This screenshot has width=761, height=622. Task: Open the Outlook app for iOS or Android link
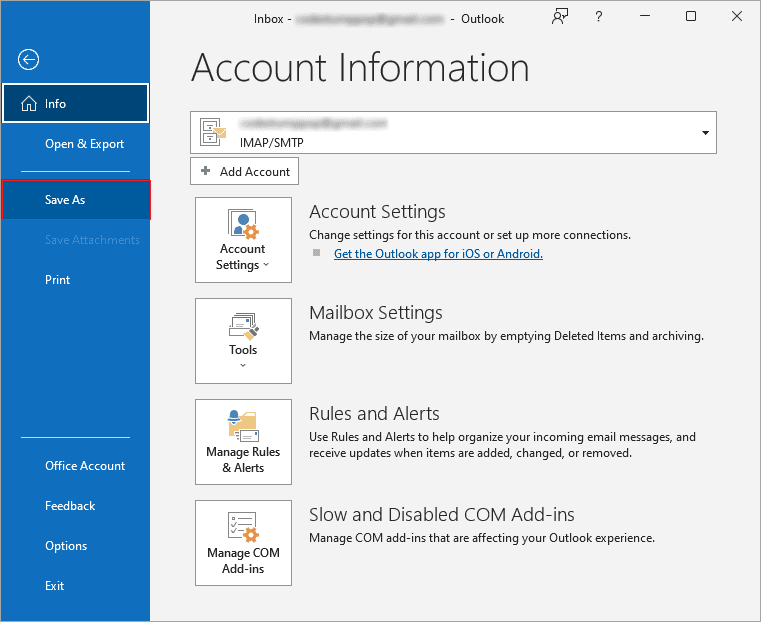tap(438, 254)
